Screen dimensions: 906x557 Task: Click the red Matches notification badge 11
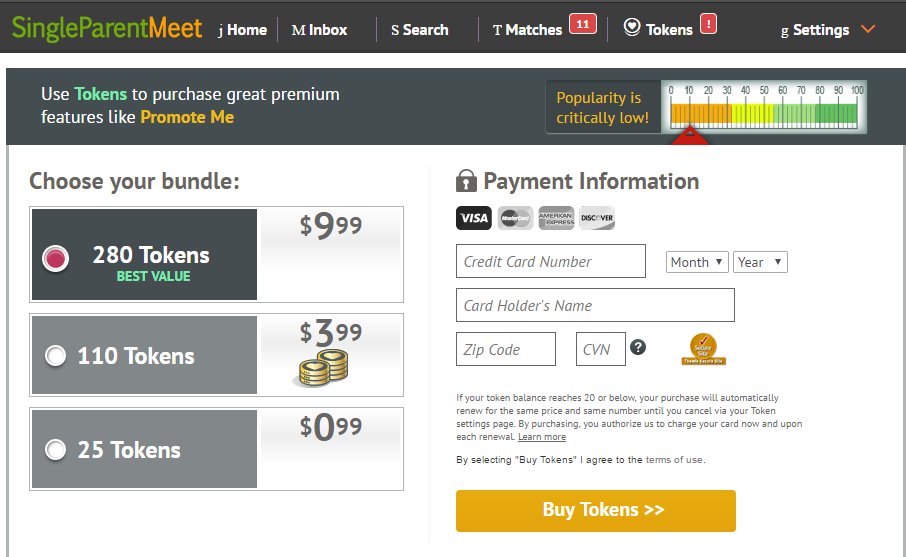pos(583,24)
